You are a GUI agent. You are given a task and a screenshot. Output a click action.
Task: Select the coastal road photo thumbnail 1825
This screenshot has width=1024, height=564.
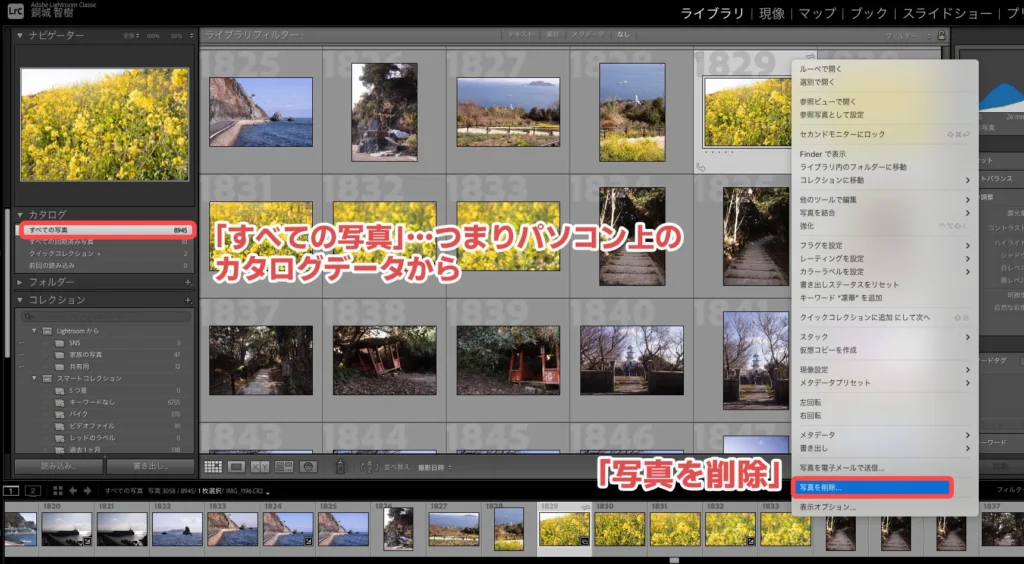tap(261, 112)
